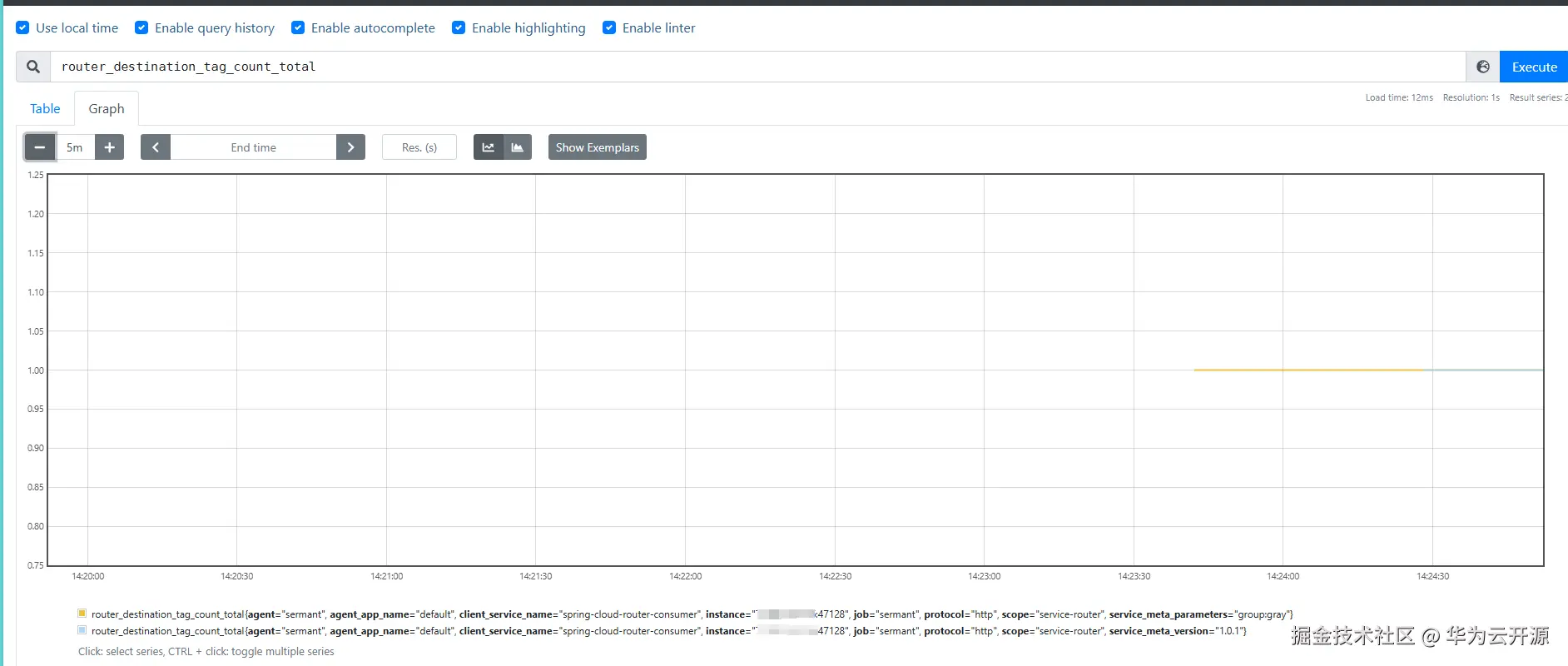Click the End time input field
The height and width of the screenshot is (666, 1568).
[x=253, y=147]
